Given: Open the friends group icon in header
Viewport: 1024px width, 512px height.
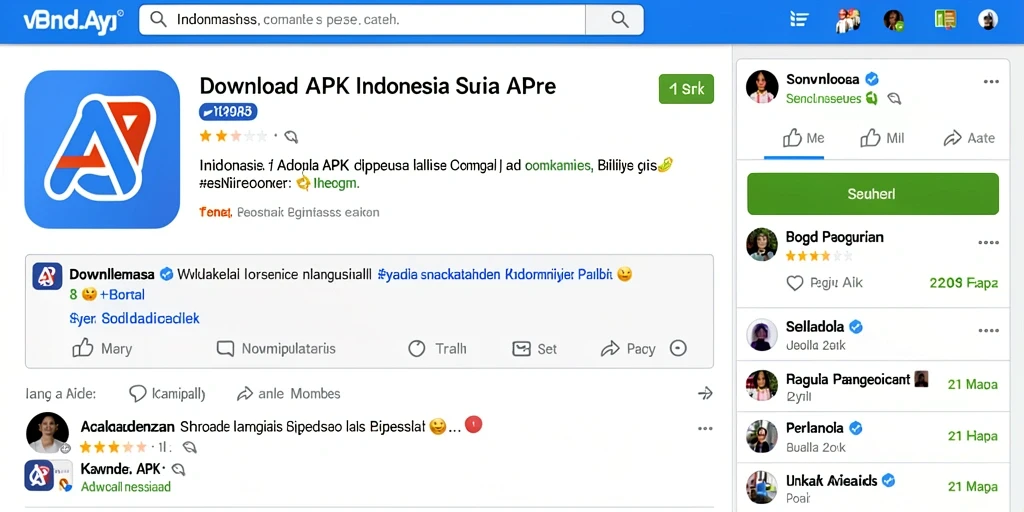Looking at the screenshot, I should [847, 20].
